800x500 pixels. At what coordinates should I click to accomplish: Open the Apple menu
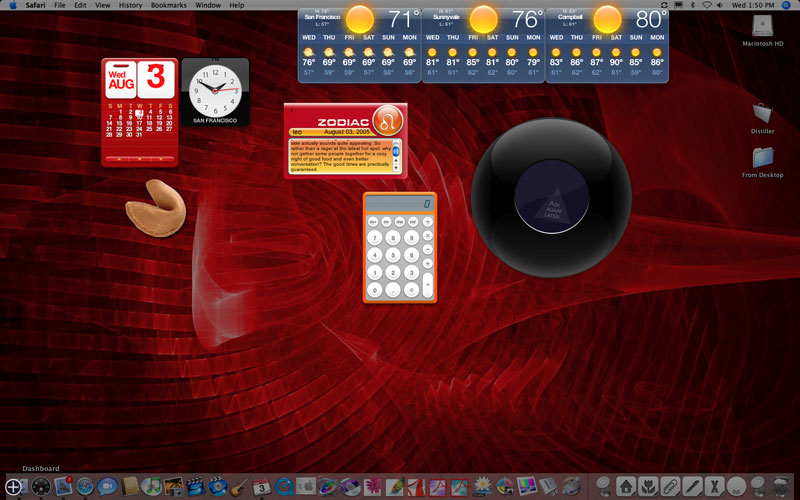click(13, 5)
